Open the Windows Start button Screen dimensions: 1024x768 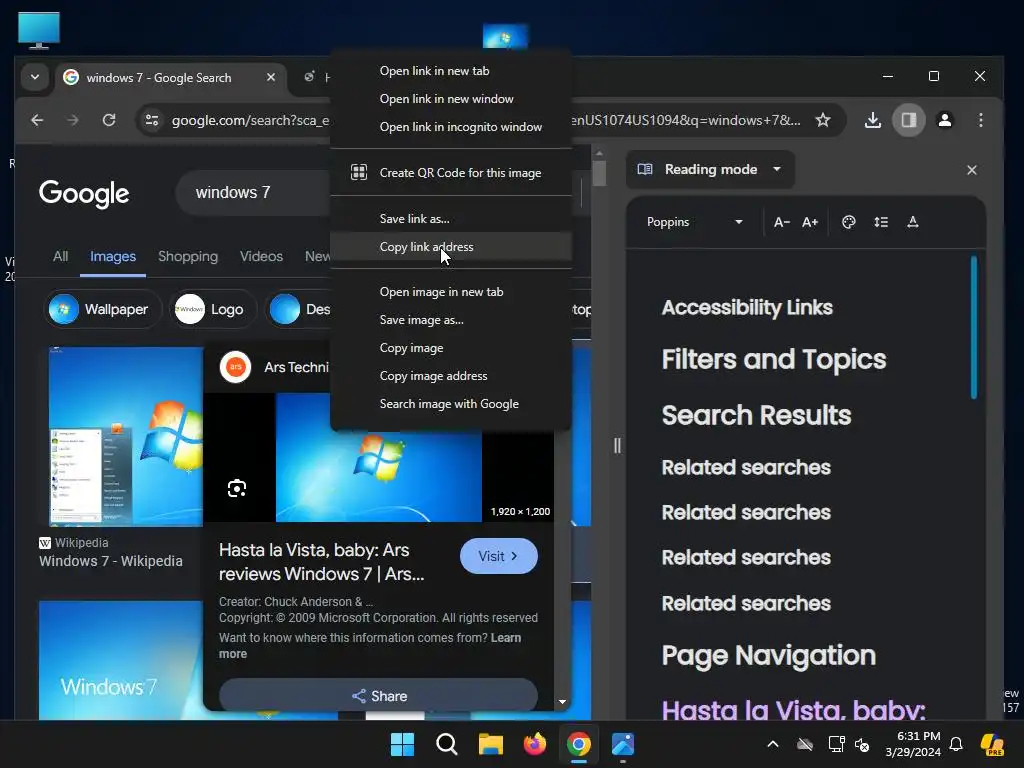coord(402,744)
